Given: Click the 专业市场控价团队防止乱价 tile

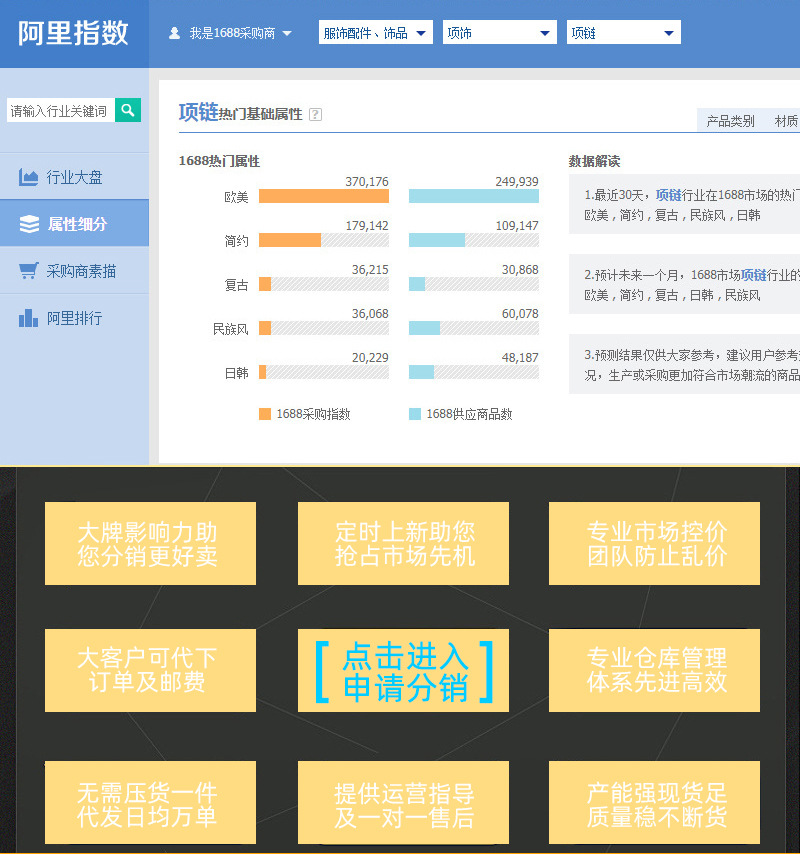Looking at the screenshot, I should tap(654, 544).
